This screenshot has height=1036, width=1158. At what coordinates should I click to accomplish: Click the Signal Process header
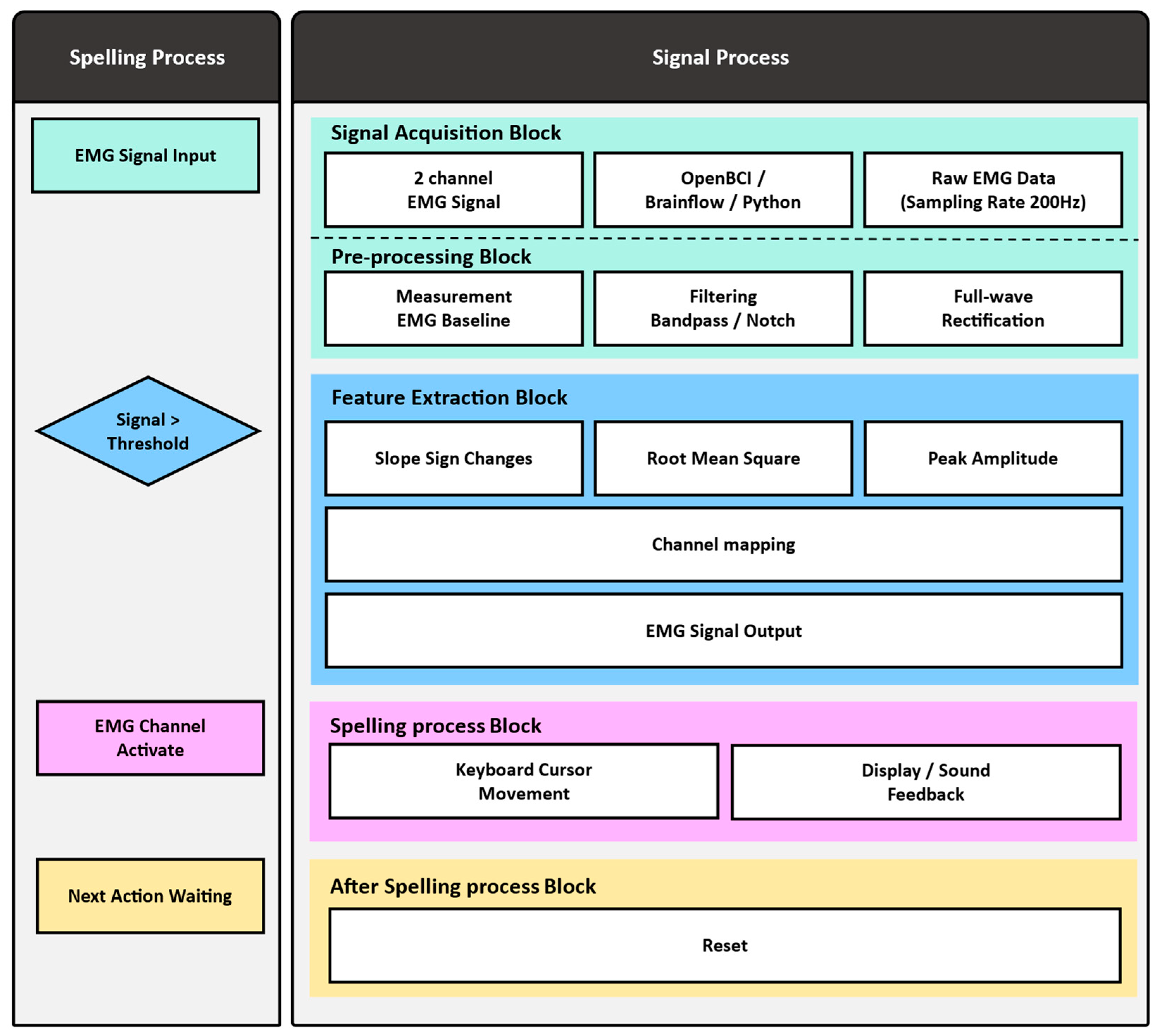(x=720, y=57)
